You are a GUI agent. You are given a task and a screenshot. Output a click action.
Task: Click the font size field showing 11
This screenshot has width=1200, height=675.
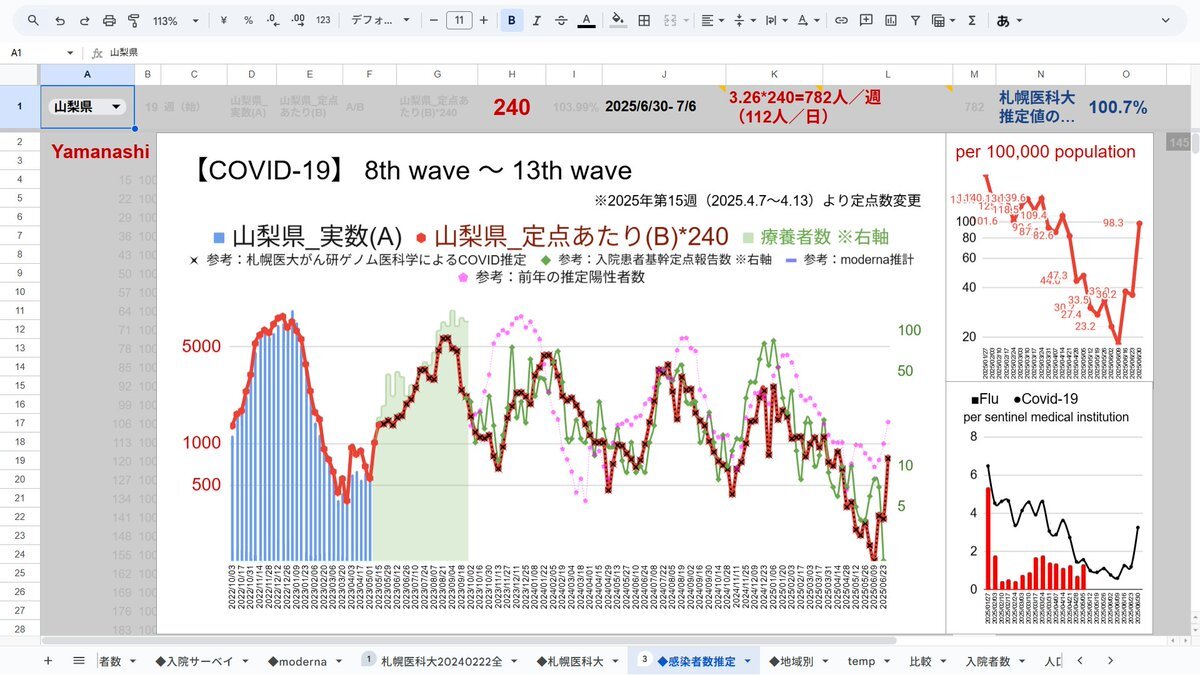[x=459, y=20]
